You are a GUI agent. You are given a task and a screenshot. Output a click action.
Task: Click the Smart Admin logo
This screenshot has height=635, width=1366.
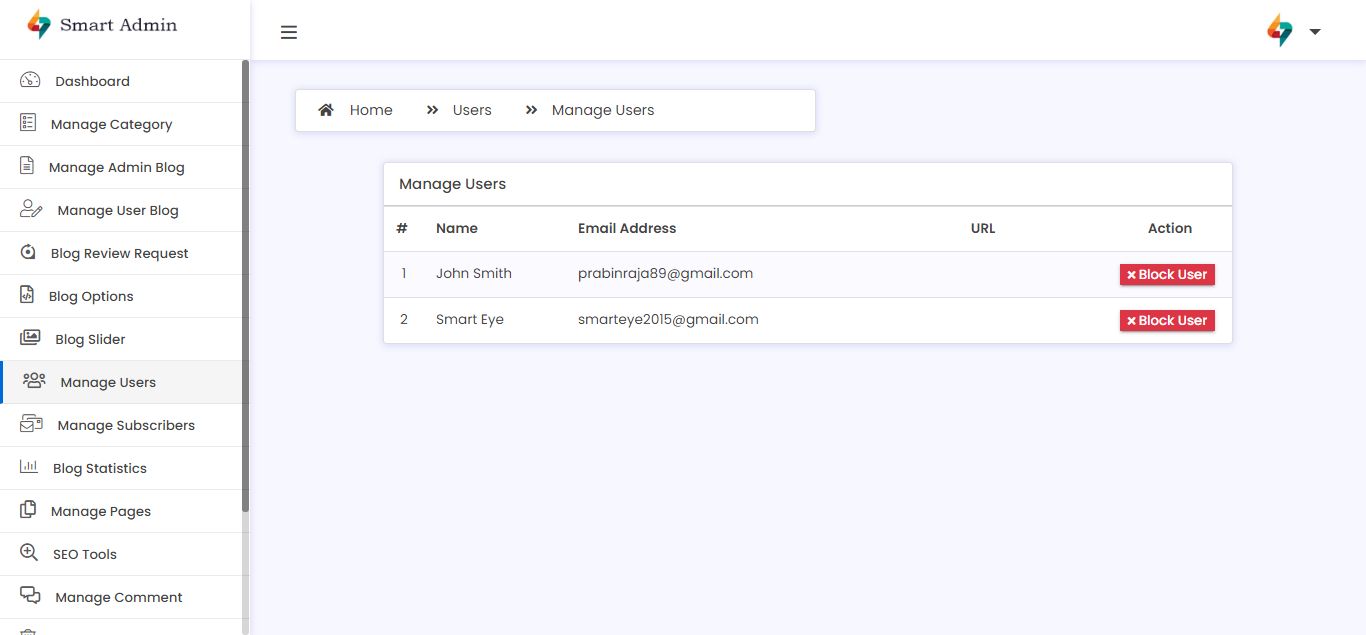tap(103, 25)
